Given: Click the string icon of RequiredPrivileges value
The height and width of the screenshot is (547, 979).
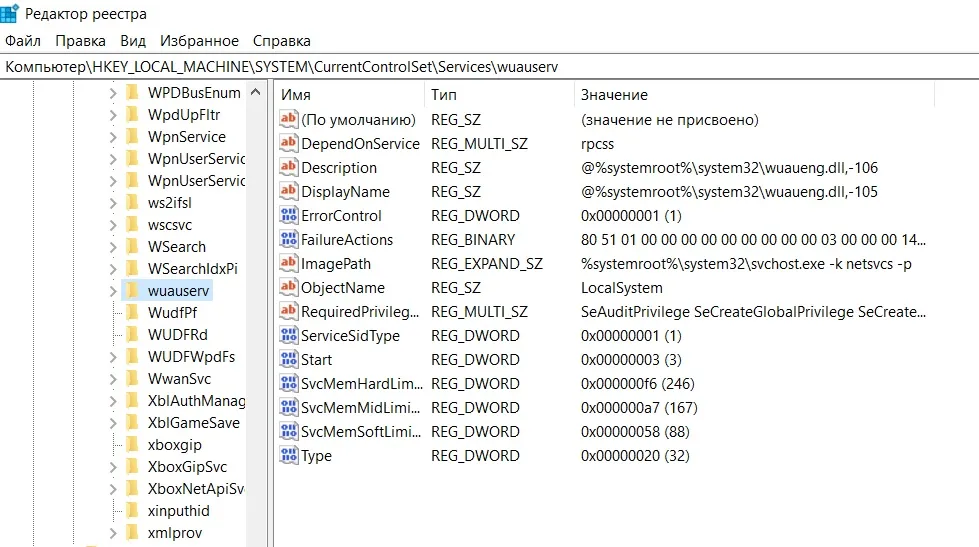Looking at the screenshot, I should (x=288, y=311).
